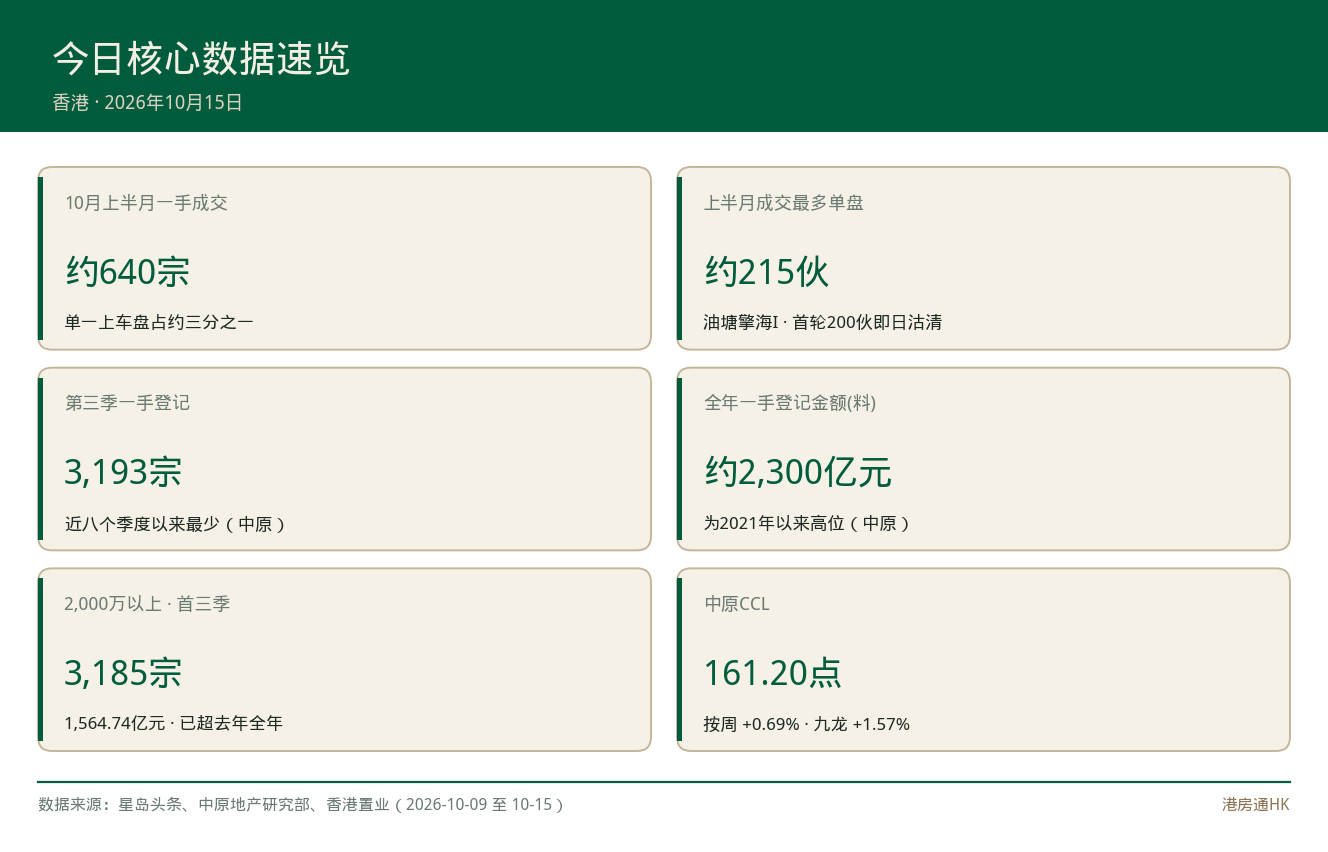The height and width of the screenshot is (852, 1328).
Task: Select the label 中原CCL
Action: [x=736, y=604]
